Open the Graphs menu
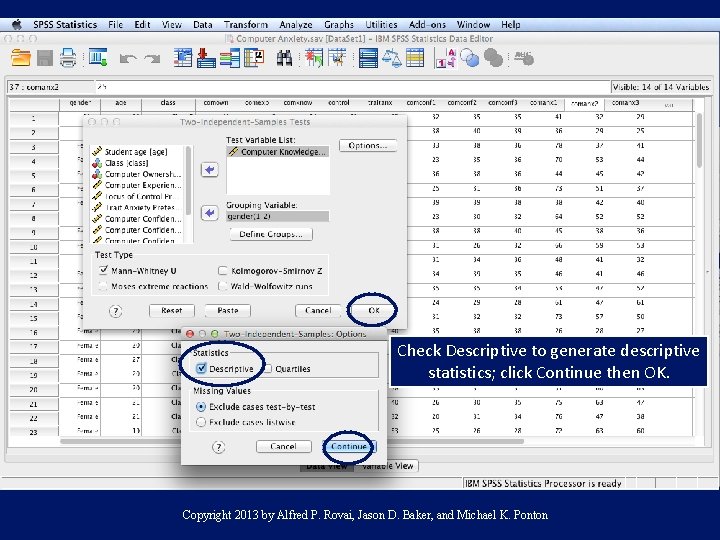 click(x=339, y=24)
